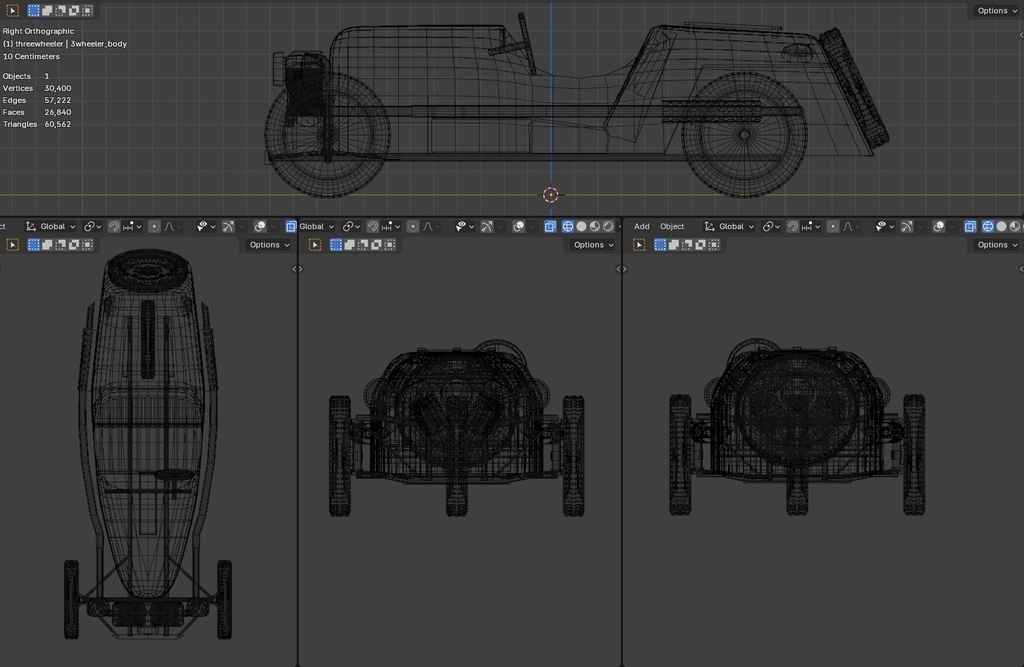
Task: Open selectability and visibility dropdown in leftmost header
Action: coord(206,226)
